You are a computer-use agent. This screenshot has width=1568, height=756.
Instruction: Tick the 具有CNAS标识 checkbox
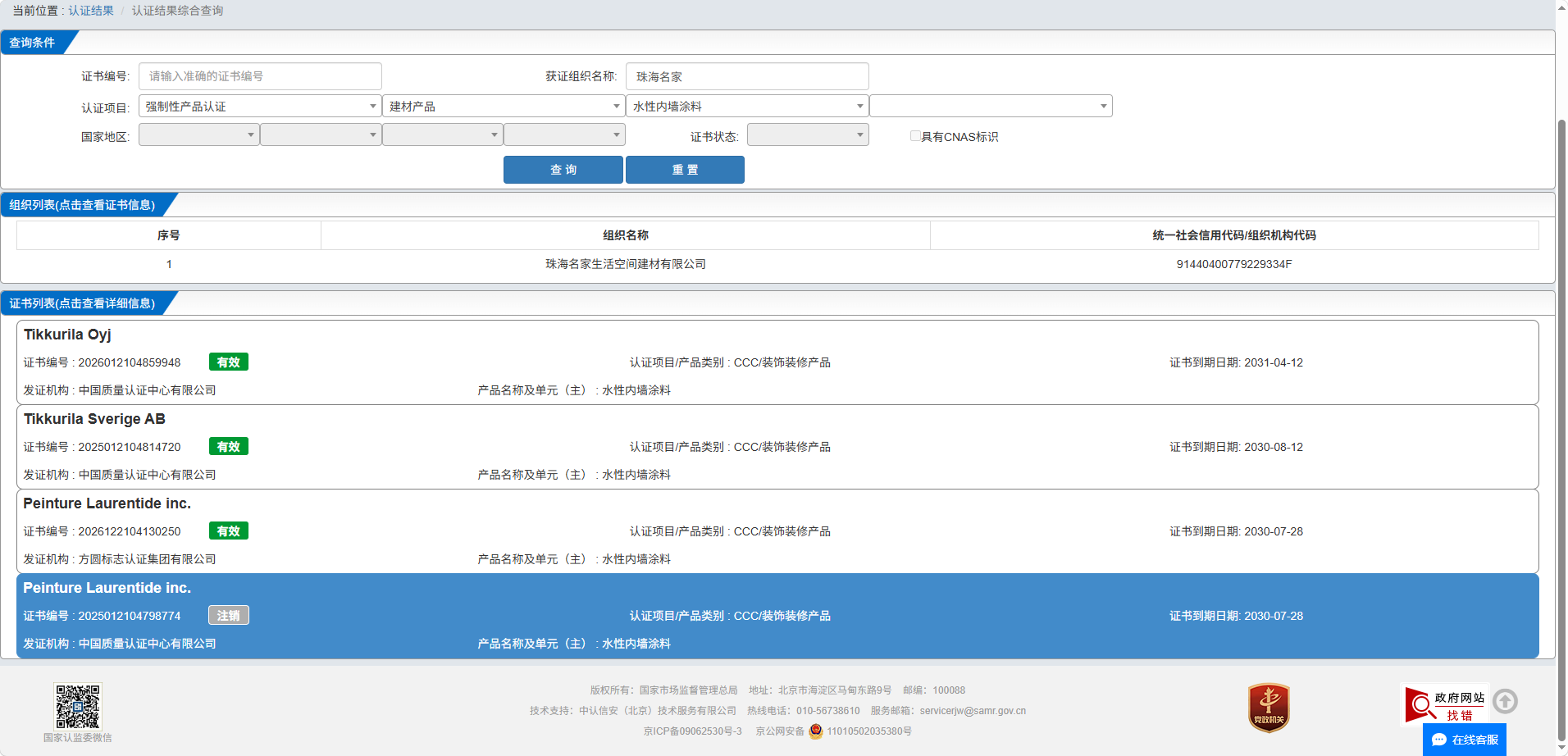915,136
